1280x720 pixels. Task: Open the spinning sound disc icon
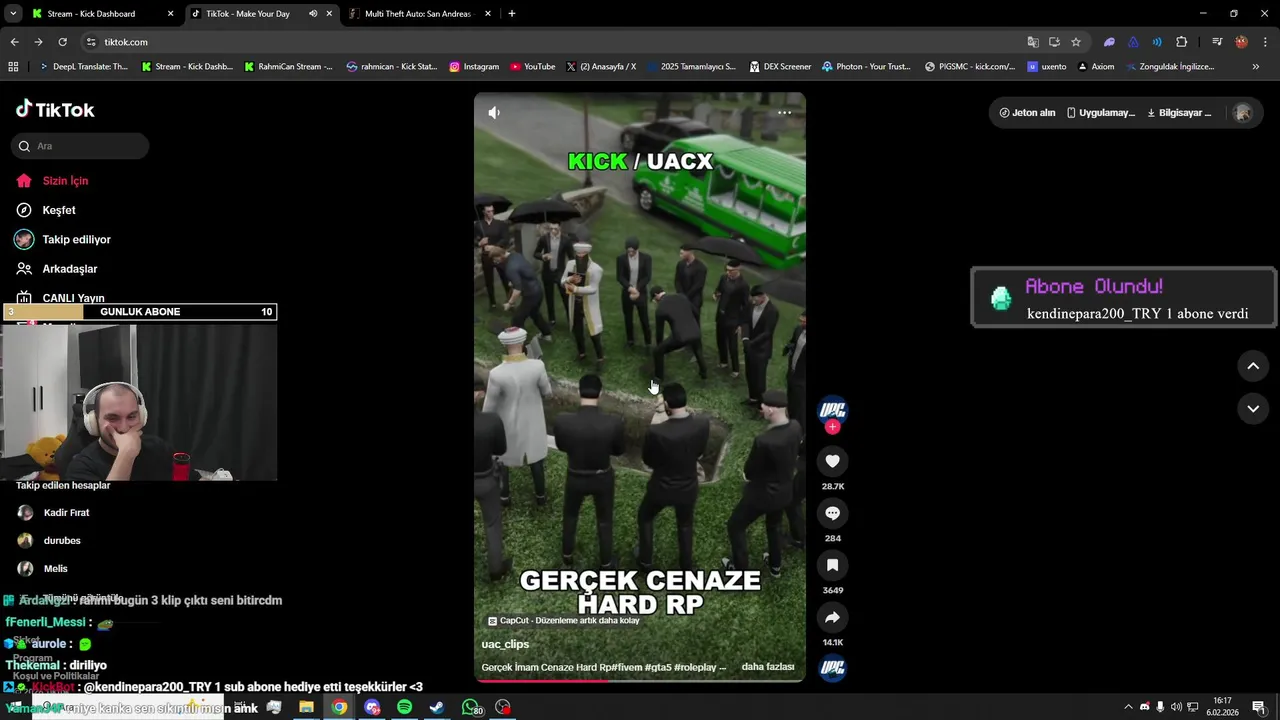[832, 668]
